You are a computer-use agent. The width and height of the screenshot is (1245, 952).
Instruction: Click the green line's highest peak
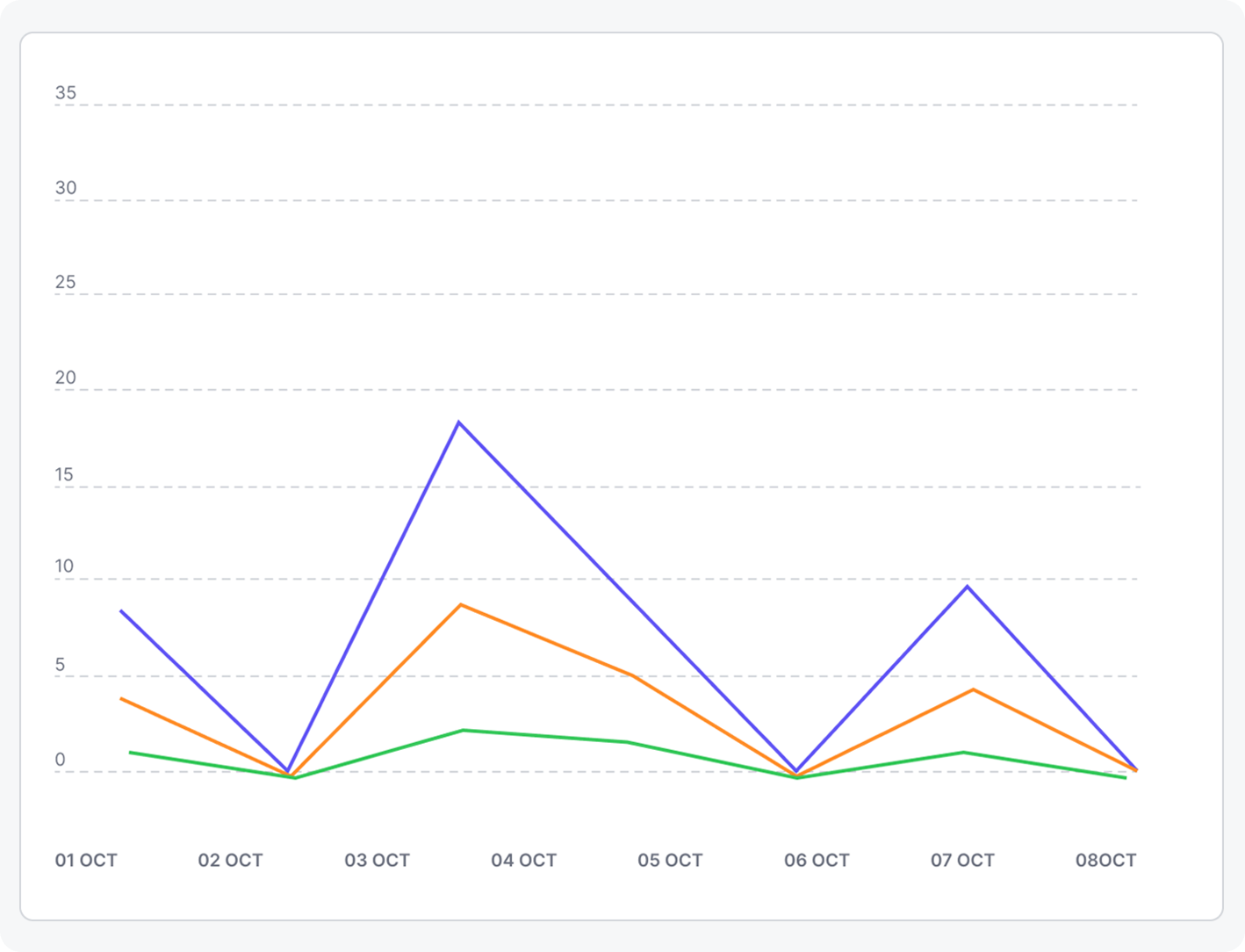463,730
